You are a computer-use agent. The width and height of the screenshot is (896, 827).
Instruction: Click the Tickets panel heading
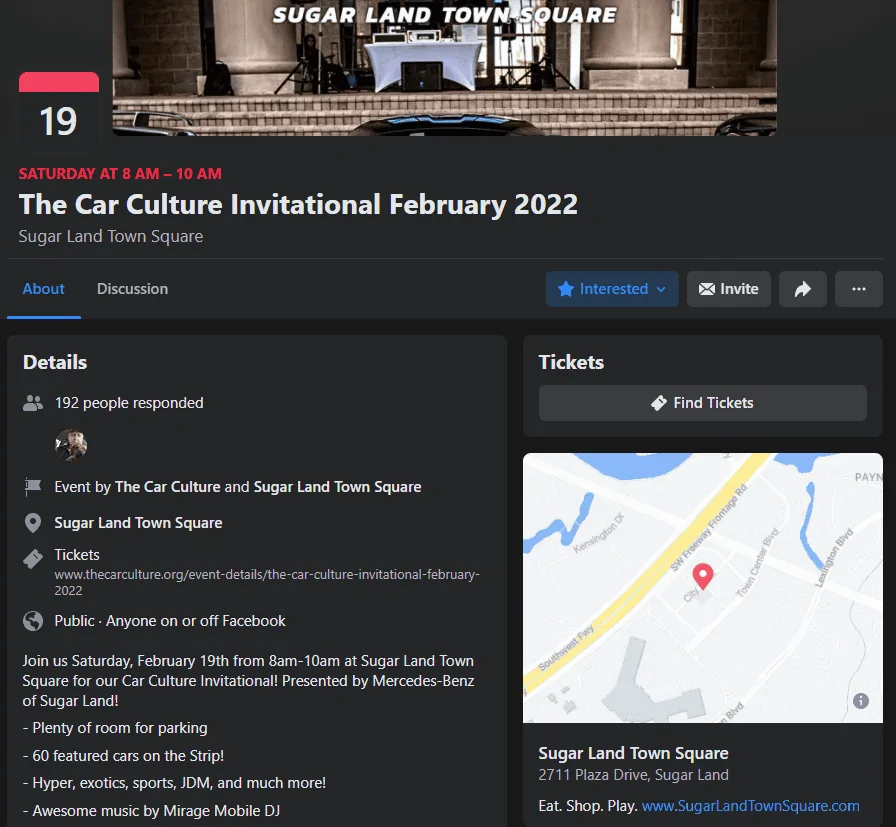(x=571, y=362)
